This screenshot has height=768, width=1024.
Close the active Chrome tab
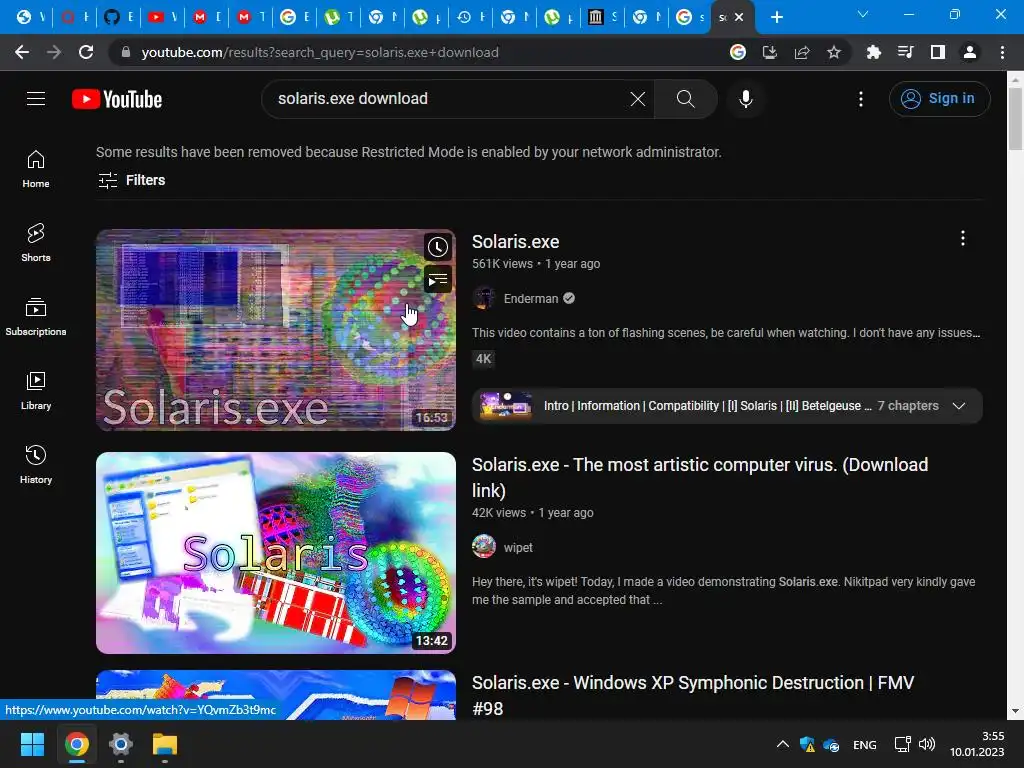coord(739,18)
